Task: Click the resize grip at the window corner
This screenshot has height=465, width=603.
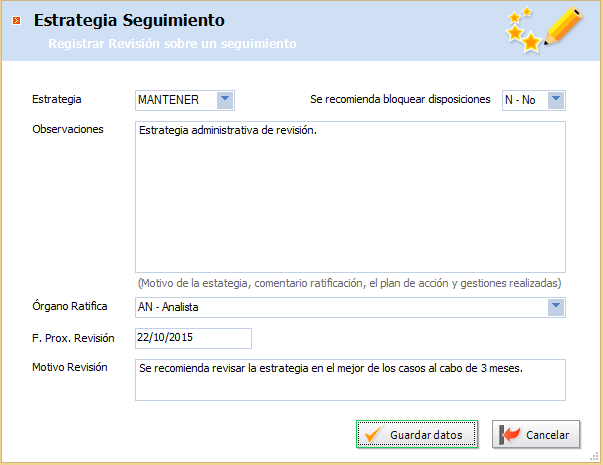Action: [594, 457]
